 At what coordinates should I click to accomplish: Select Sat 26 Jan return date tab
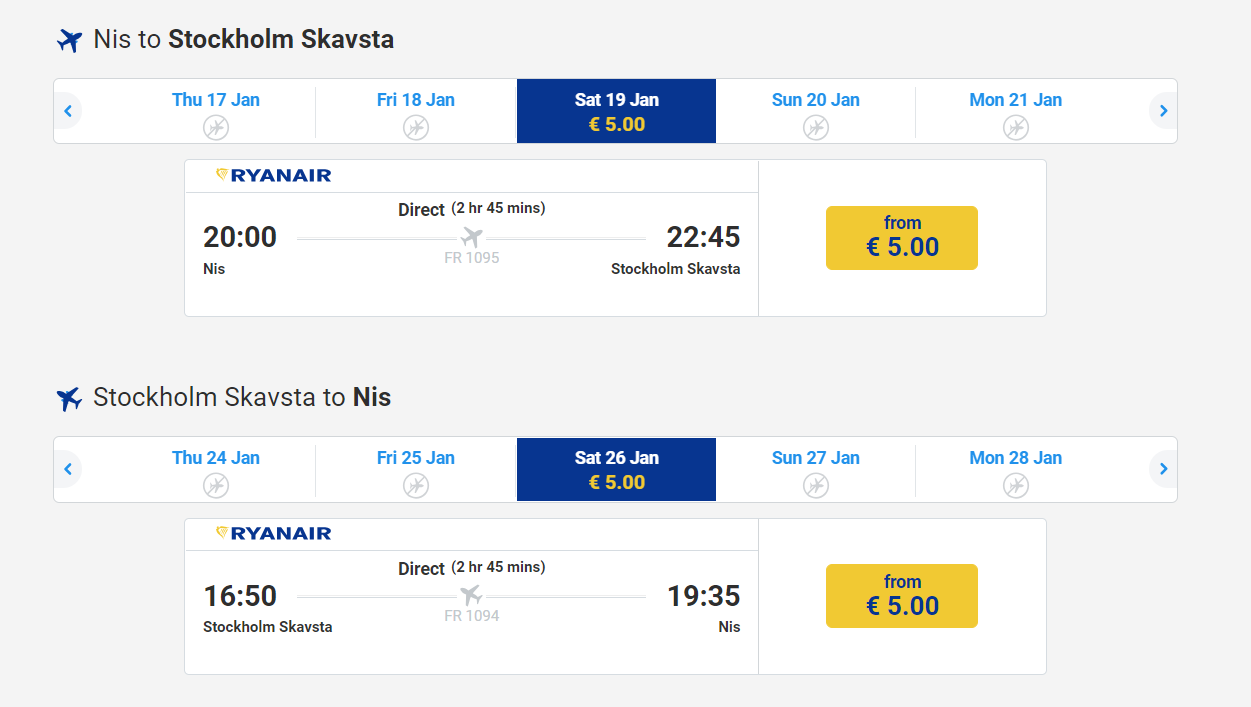click(616, 469)
